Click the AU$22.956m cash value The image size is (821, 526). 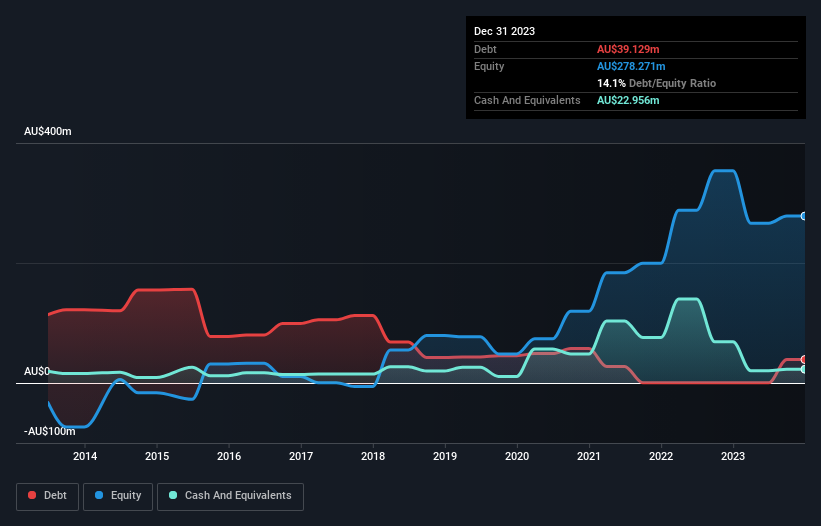[628, 100]
